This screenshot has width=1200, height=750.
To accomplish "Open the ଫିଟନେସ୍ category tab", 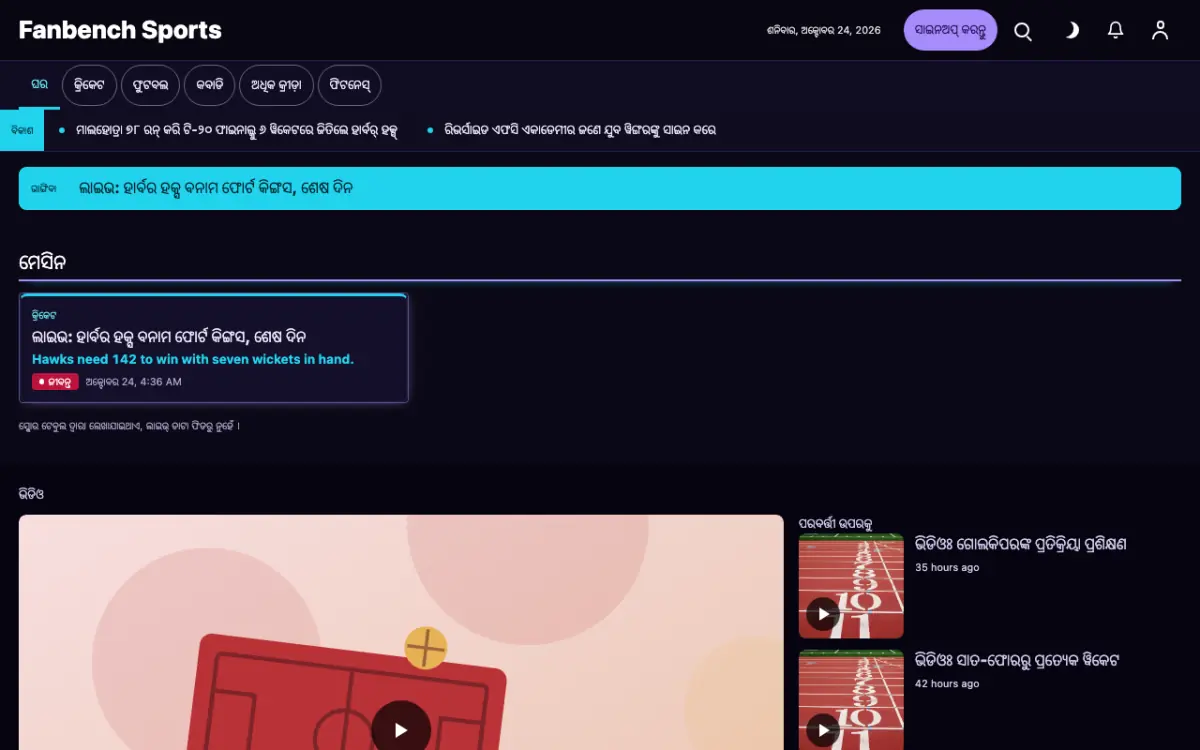I will click(x=349, y=85).
